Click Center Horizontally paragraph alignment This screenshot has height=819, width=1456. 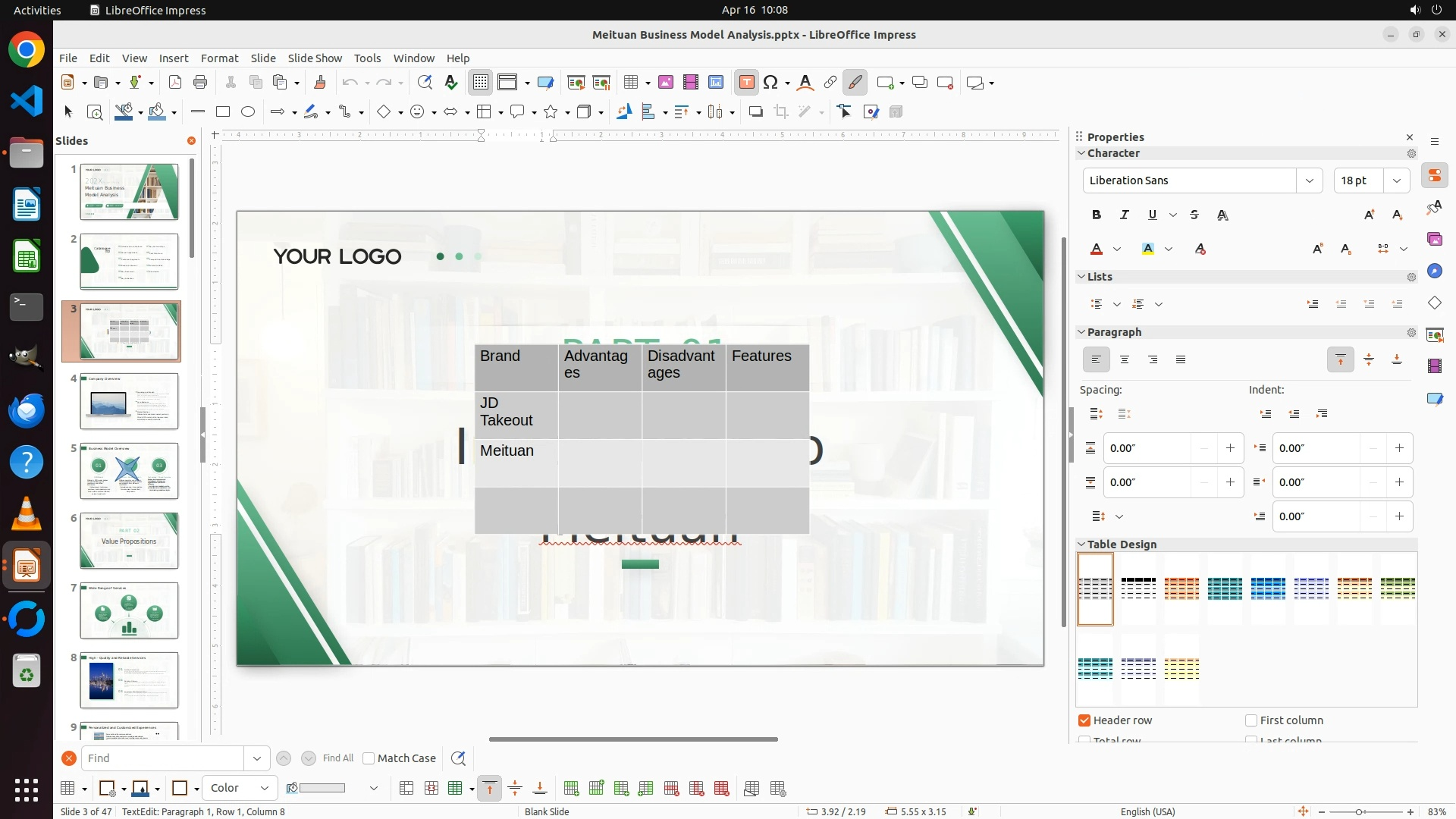pos(1125,359)
